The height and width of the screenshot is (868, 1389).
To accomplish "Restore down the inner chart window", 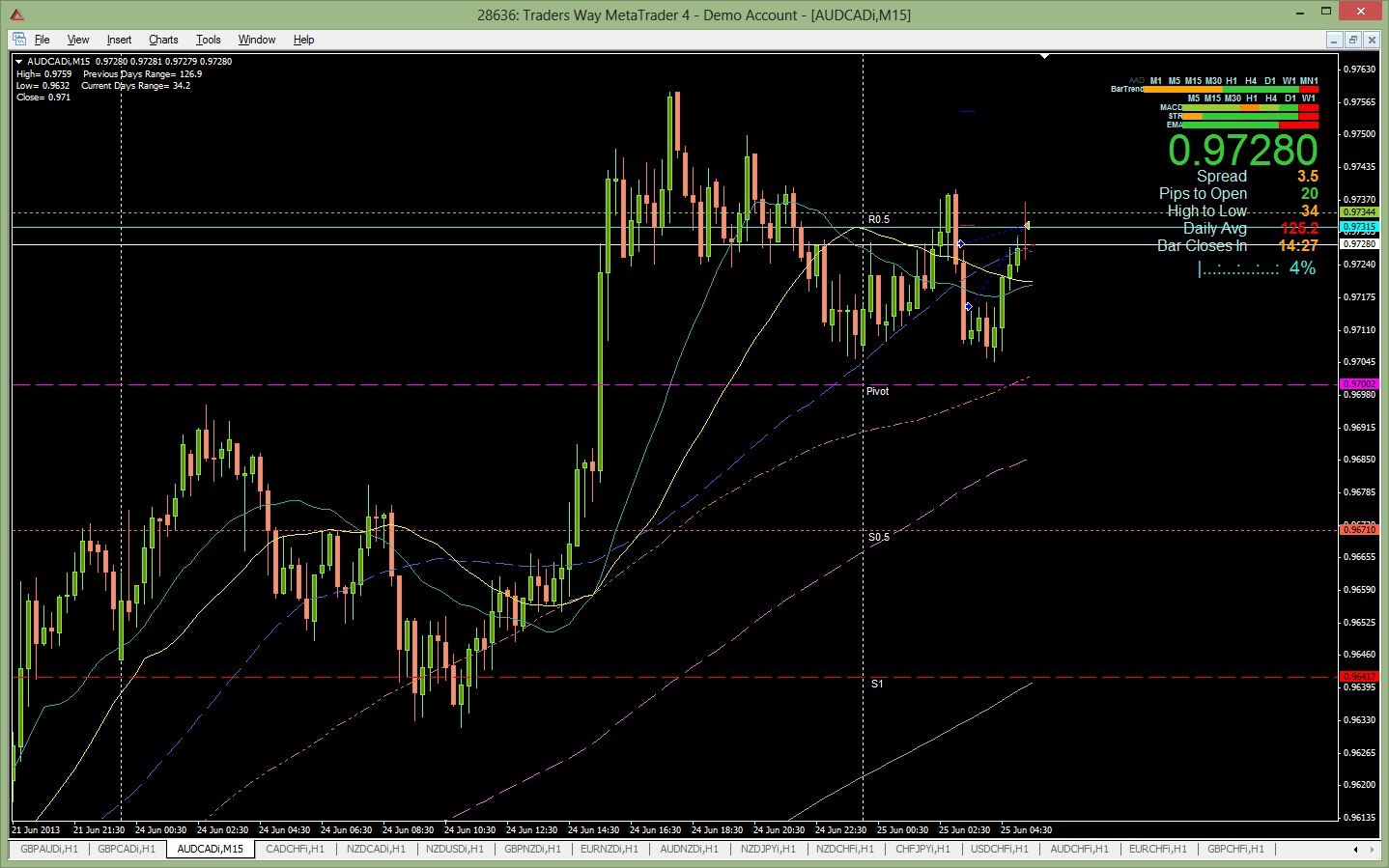I will 1353,40.
